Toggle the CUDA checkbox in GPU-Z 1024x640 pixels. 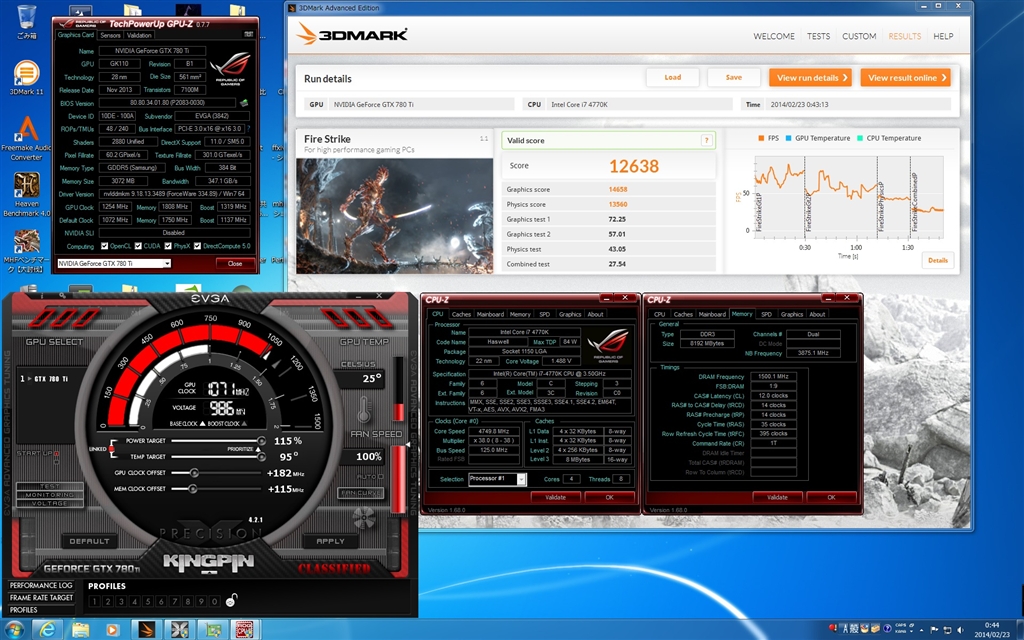[x=138, y=246]
